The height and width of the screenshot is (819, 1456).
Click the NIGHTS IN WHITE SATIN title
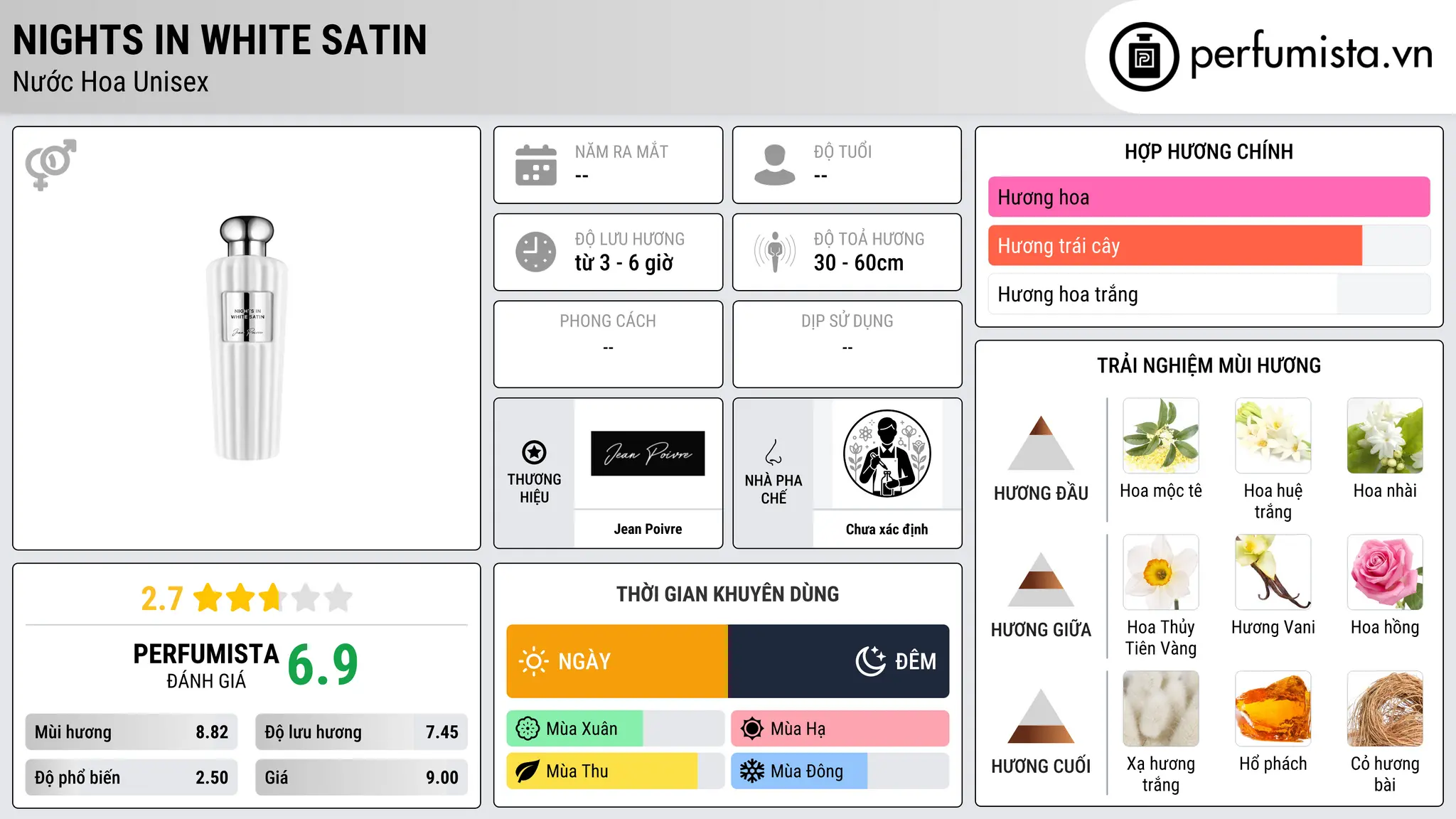[220, 40]
